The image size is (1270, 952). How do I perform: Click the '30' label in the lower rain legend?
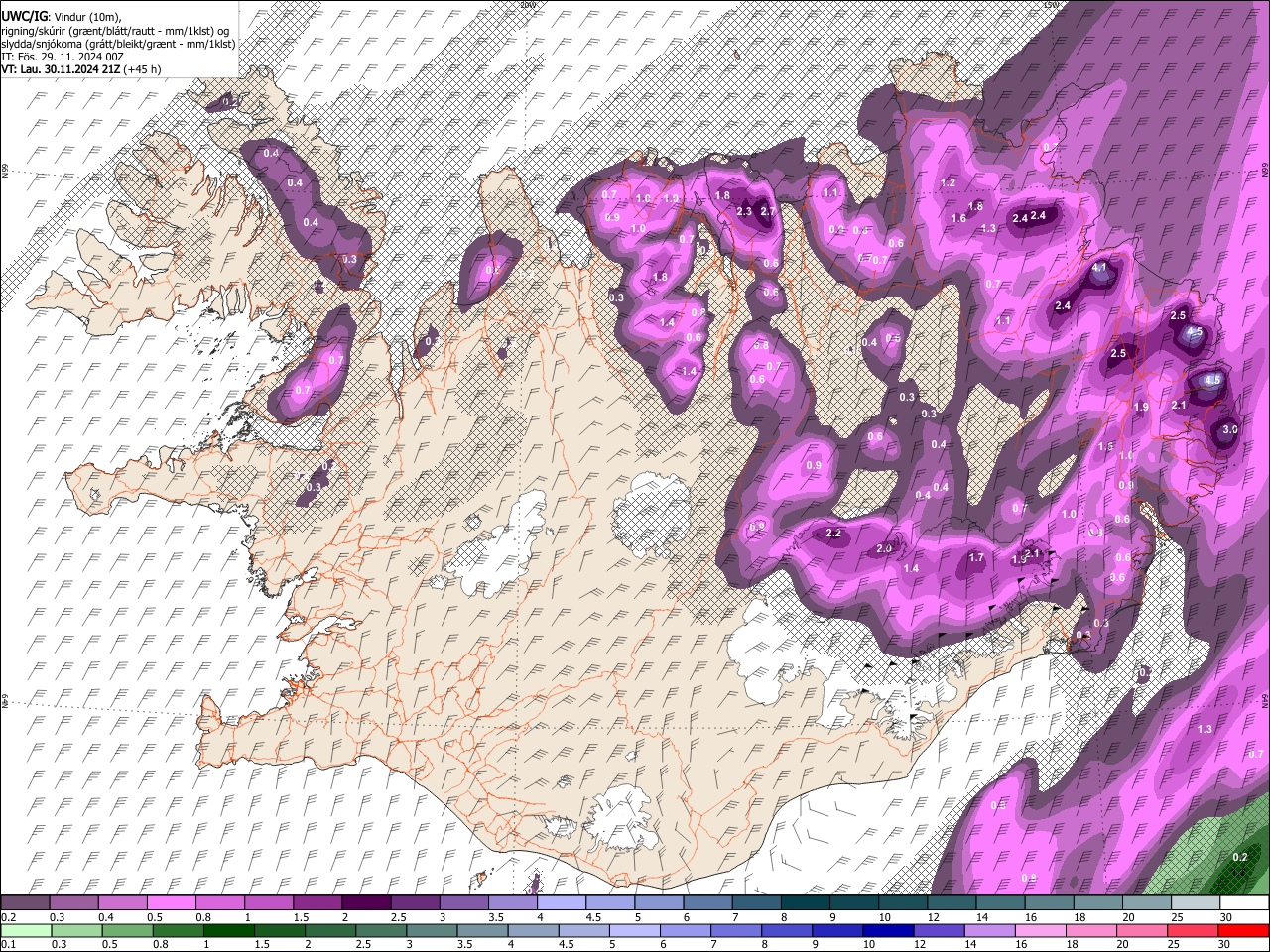(1225, 945)
